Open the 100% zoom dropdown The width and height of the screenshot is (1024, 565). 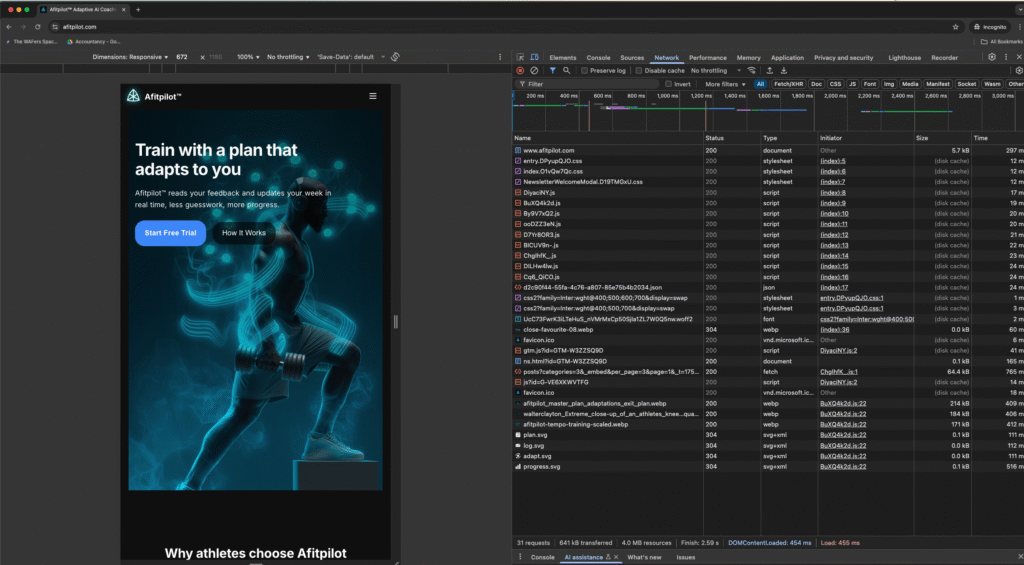[246, 57]
